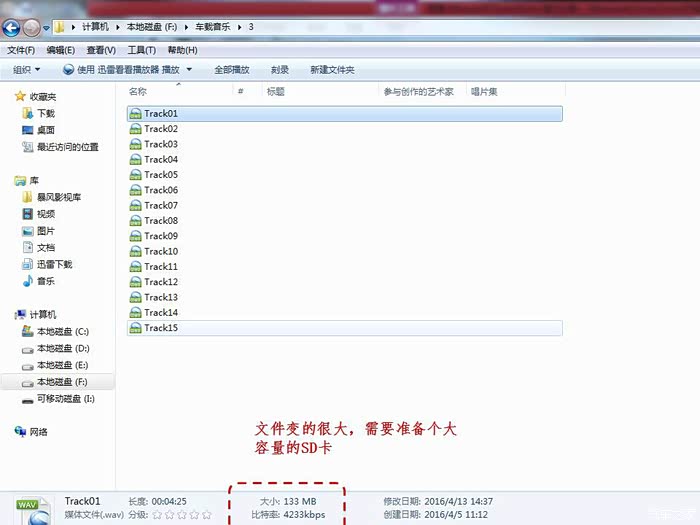Expand the 播放 dropdown arrow in toolbar
The width and height of the screenshot is (700, 525).
[190, 70]
